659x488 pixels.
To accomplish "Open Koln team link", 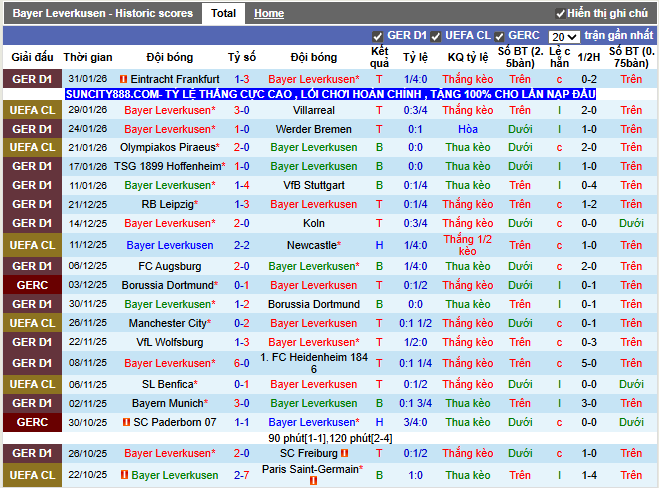I will (x=314, y=223).
